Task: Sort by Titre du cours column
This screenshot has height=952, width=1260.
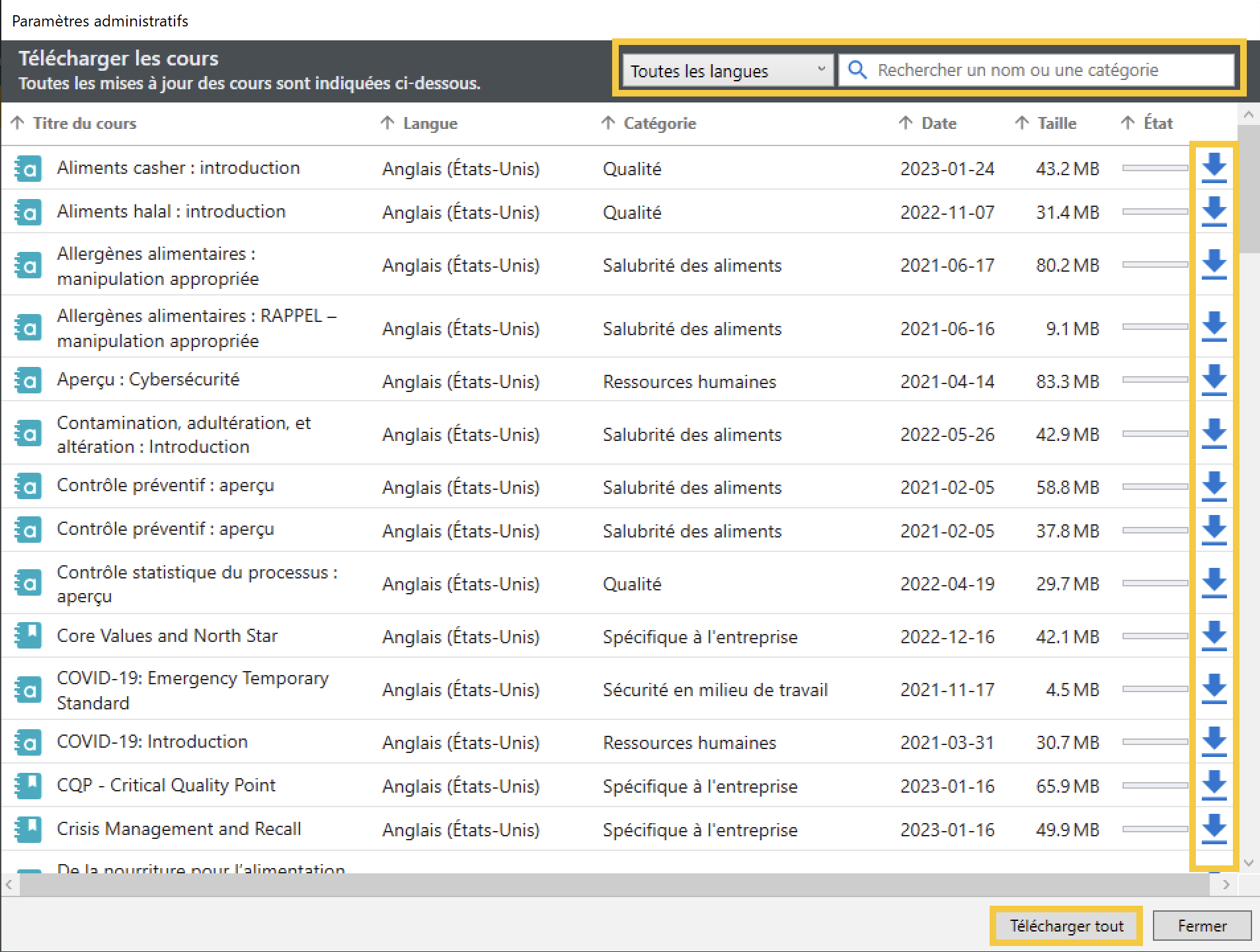Action: point(73,123)
